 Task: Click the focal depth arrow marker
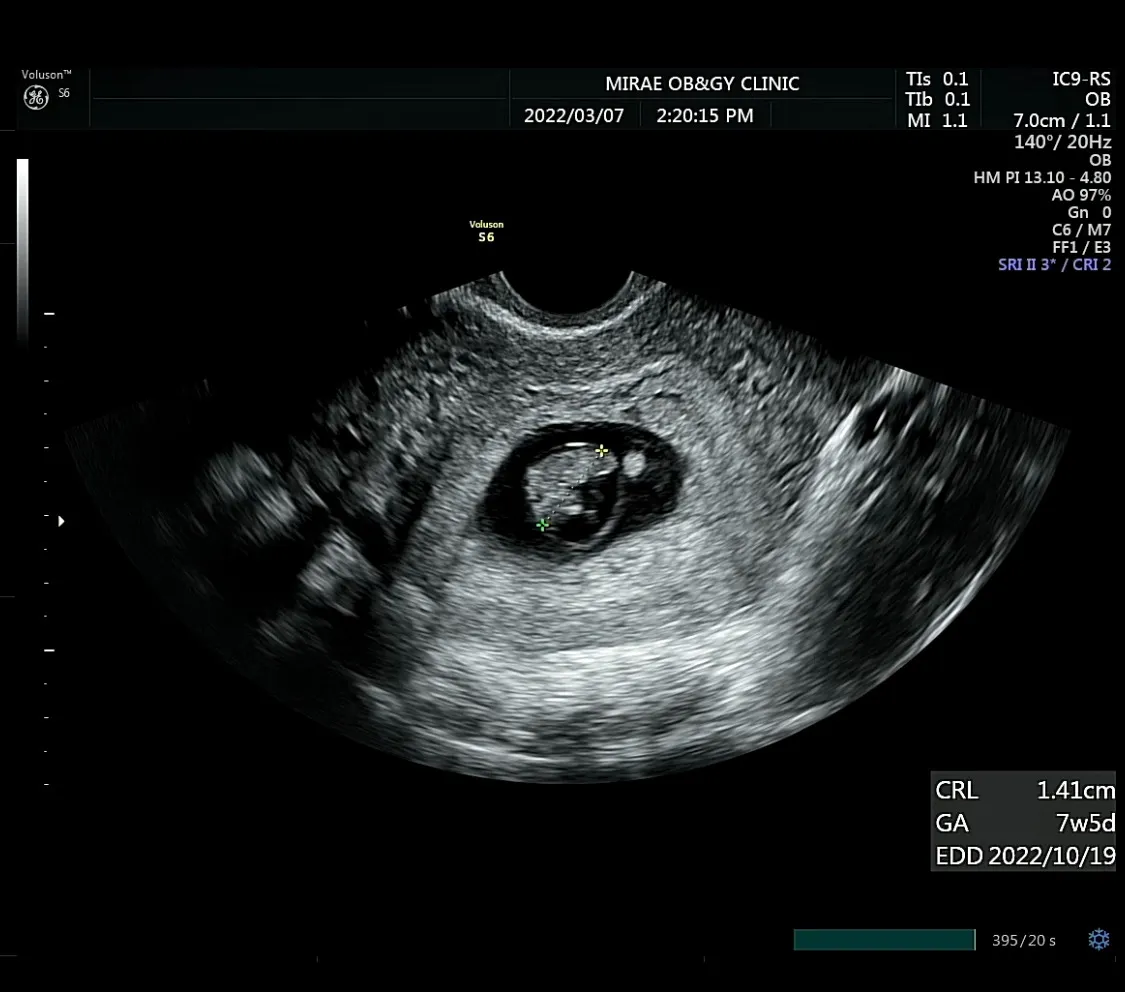point(61,521)
